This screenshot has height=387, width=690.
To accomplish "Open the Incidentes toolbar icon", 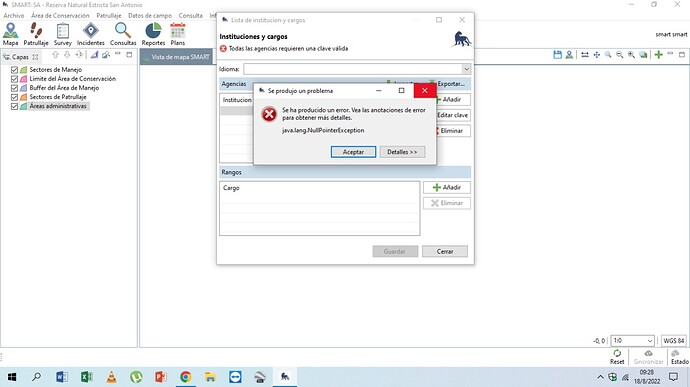I will click(91, 34).
